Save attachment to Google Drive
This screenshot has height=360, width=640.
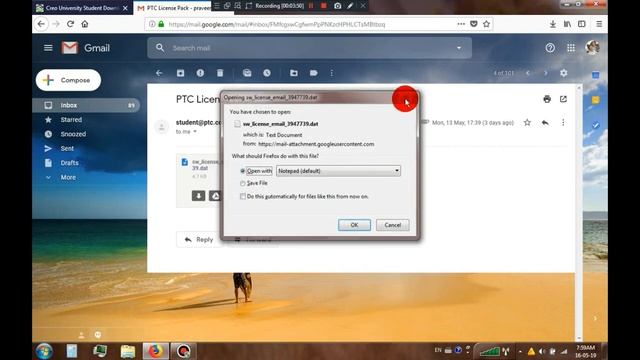[215, 196]
